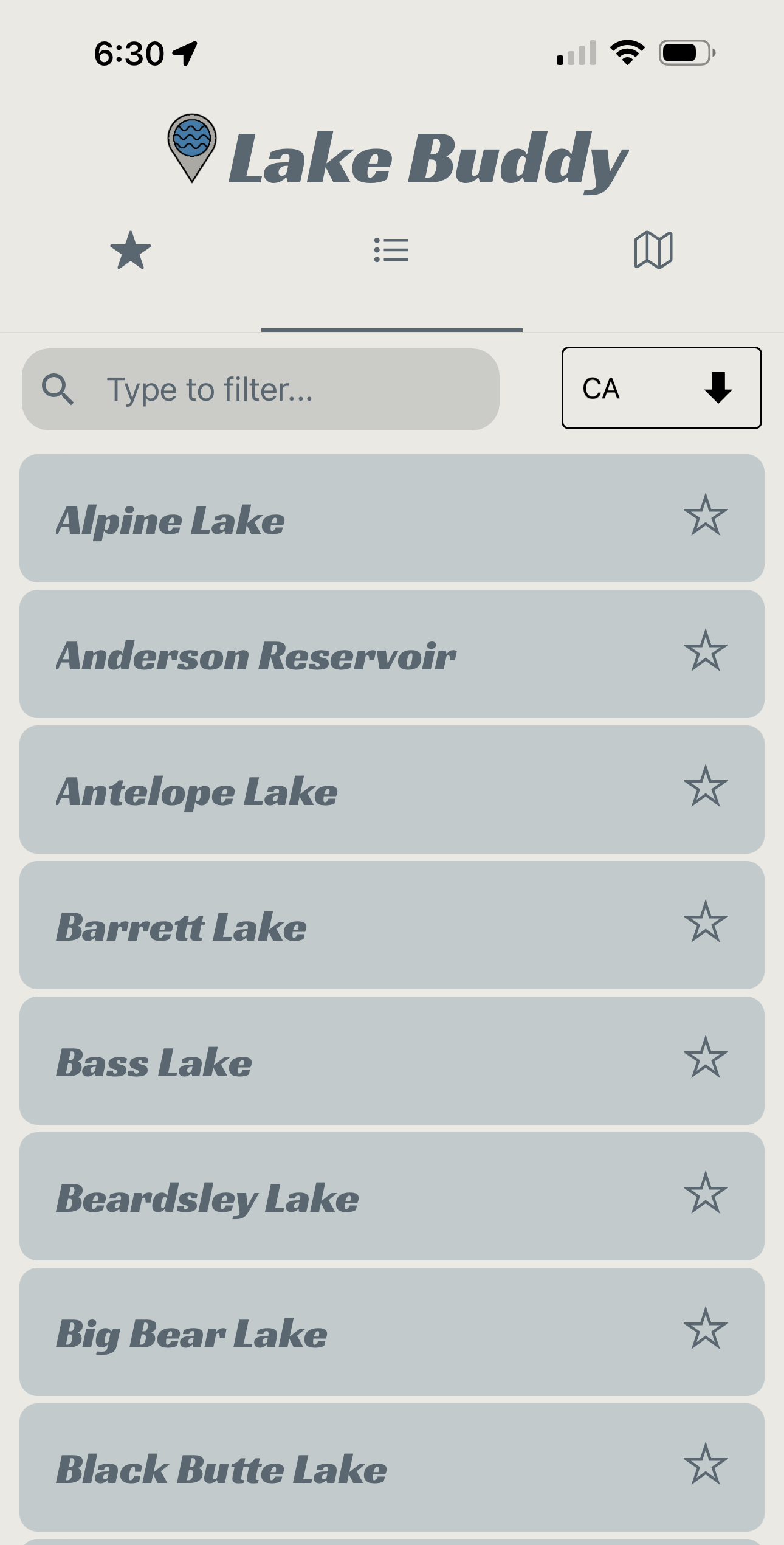The width and height of the screenshot is (784, 1545).
Task: Add Beardsley Lake to favorites
Action: point(706,1193)
